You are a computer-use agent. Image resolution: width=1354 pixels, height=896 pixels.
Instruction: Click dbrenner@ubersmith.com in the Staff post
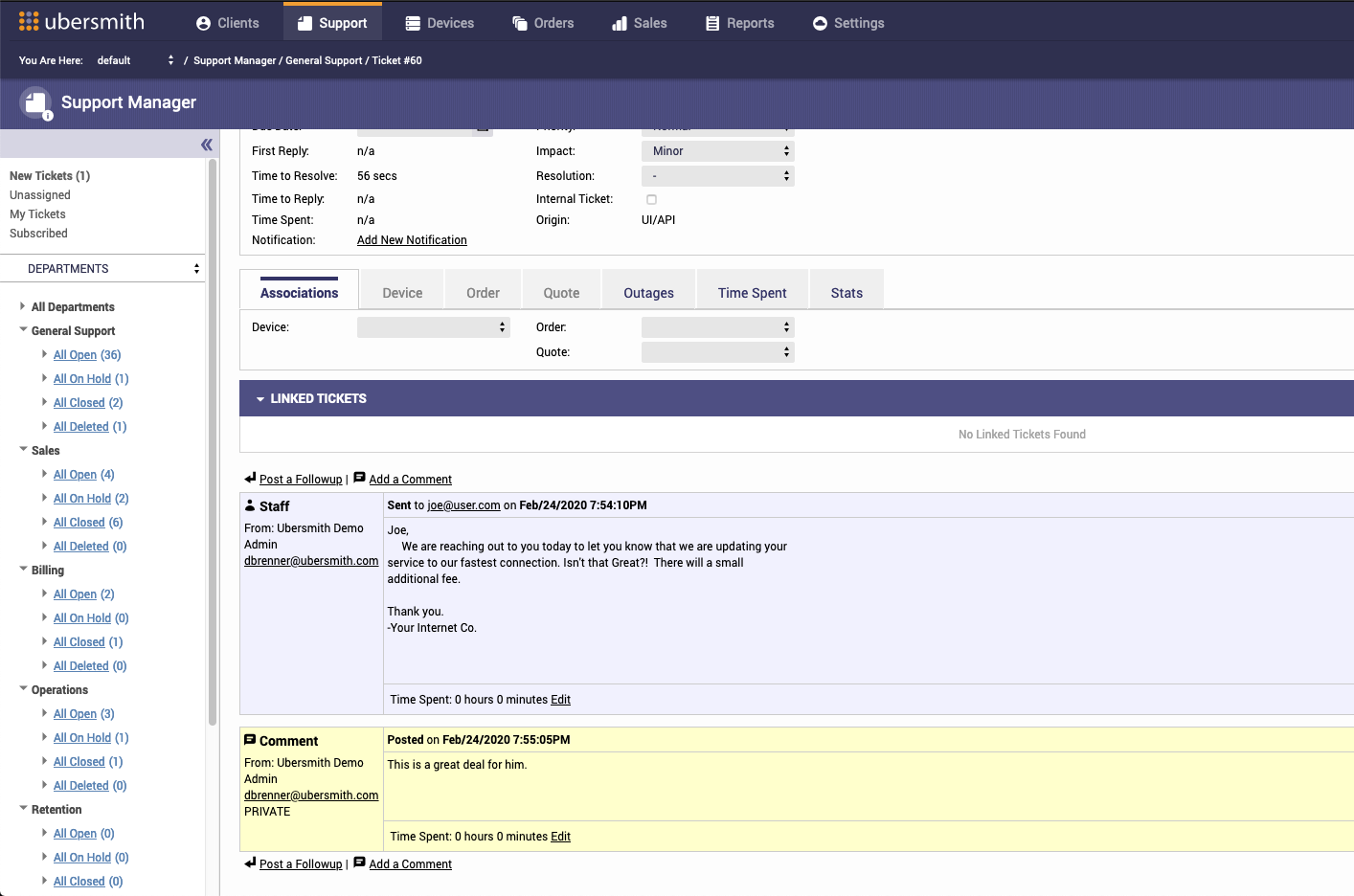click(311, 561)
